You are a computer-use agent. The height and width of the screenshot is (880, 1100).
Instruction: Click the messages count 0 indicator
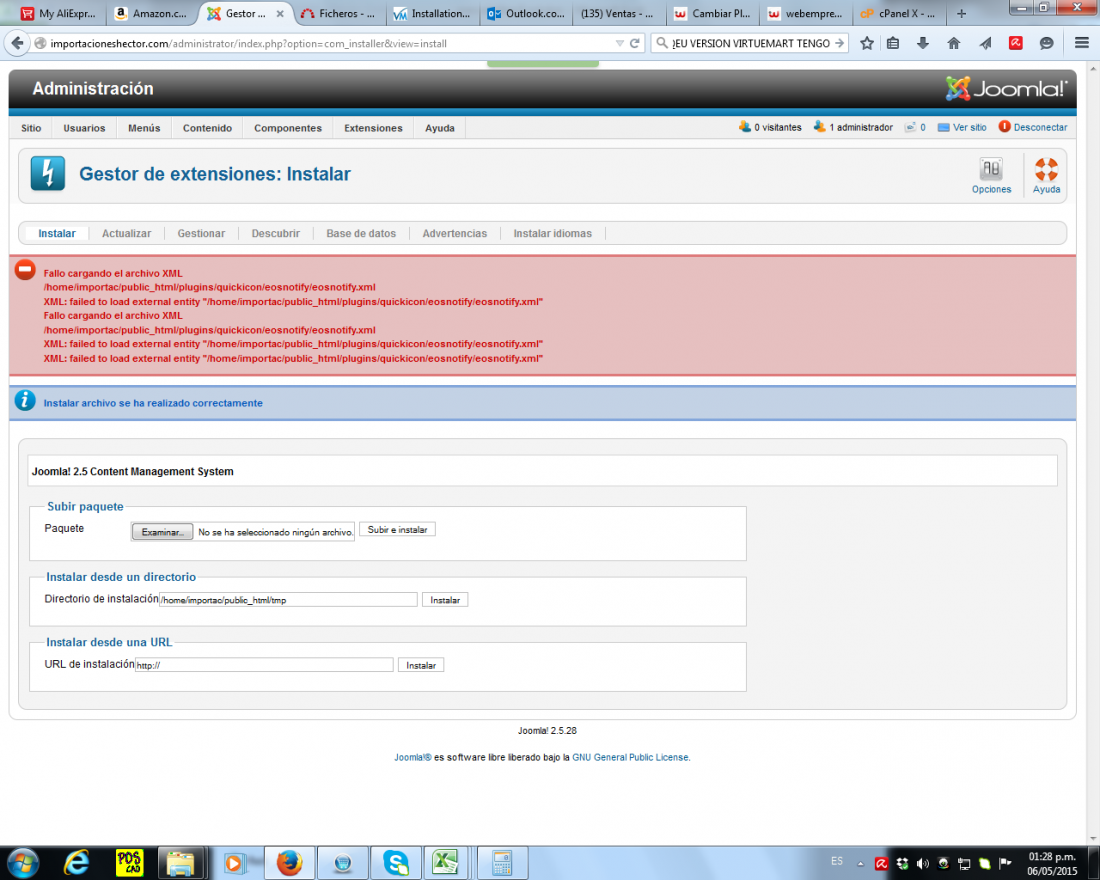pyautogui.click(x=915, y=127)
